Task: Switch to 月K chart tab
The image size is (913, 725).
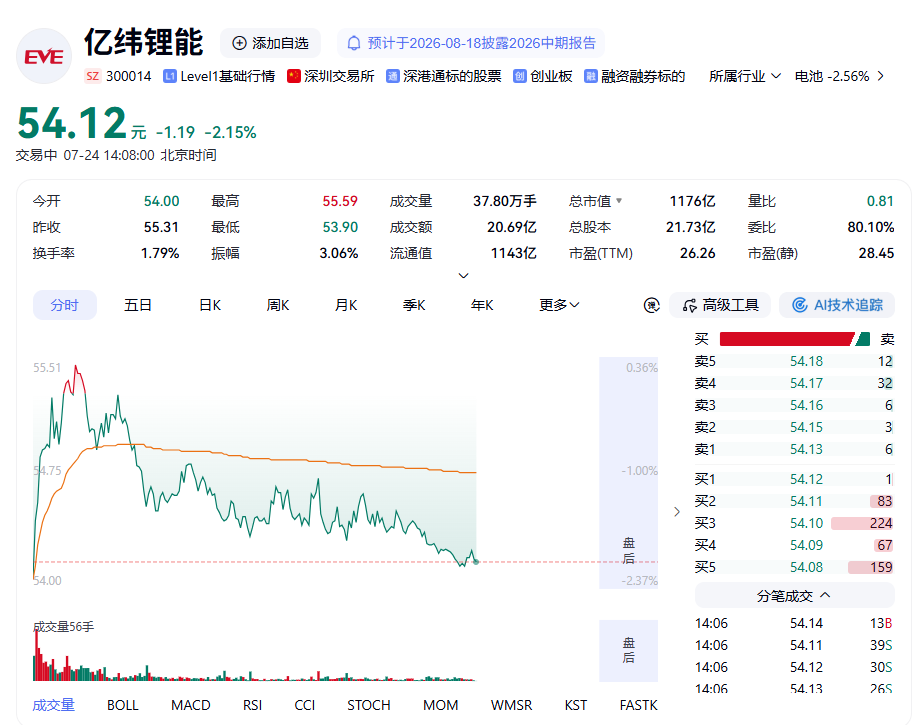Action: (346, 305)
